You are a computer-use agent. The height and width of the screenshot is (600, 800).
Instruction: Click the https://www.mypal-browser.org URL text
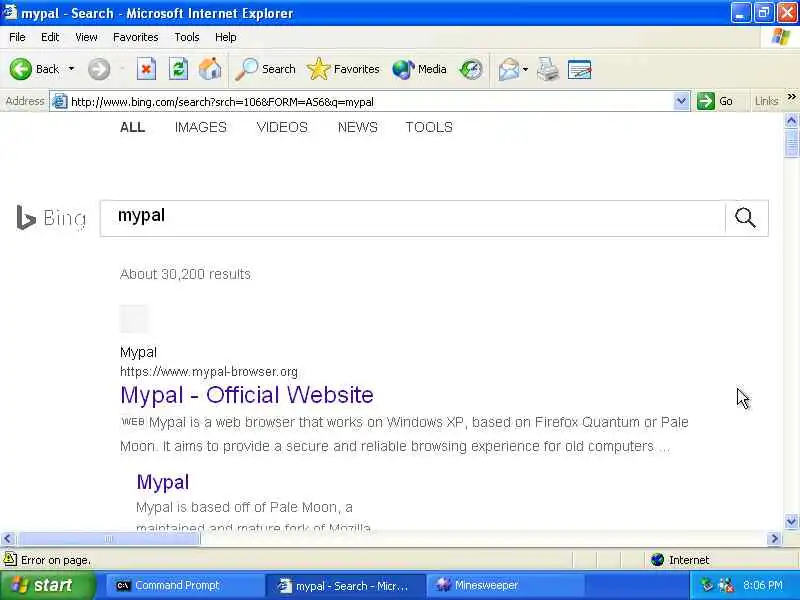pos(209,371)
